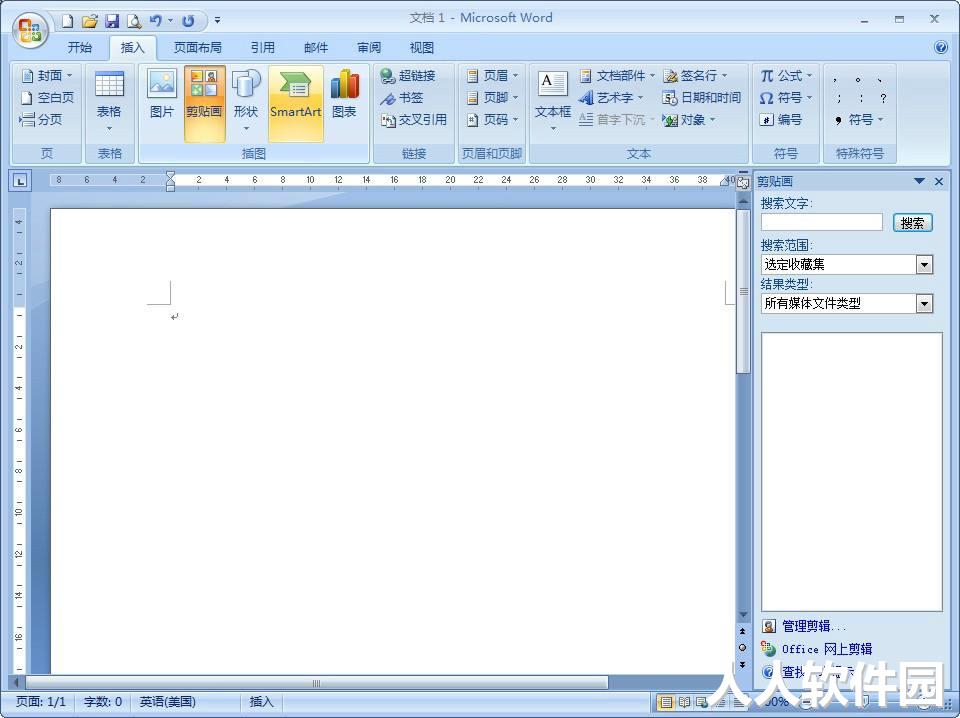Insert a 交叉引用 cross-reference
The image size is (960, 718).
(414, 119)
